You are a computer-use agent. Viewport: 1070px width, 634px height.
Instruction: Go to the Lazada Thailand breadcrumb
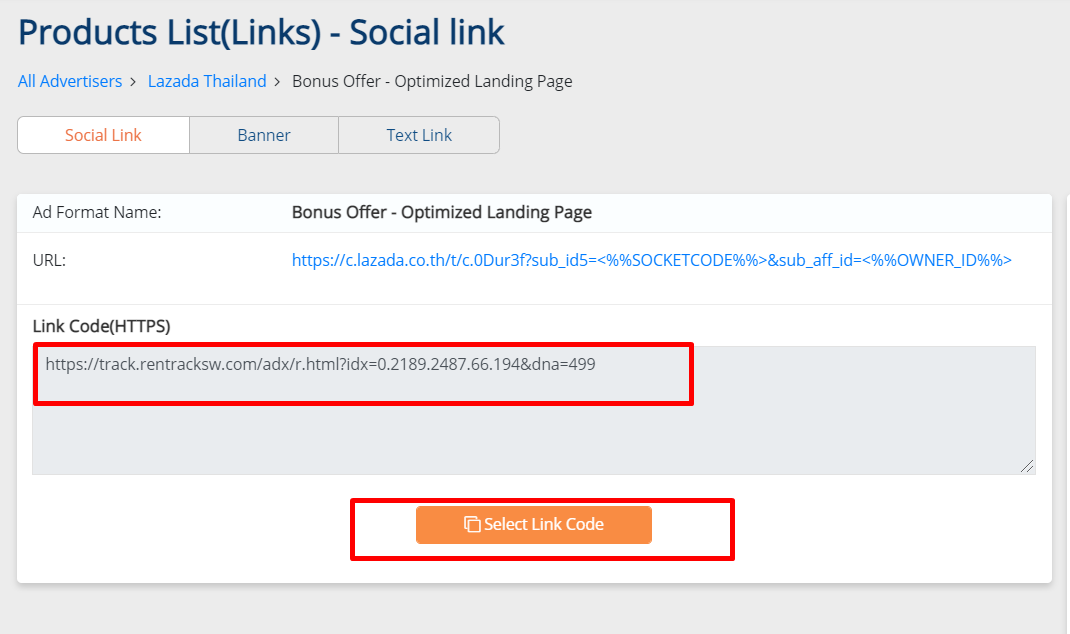coord(207,81)
